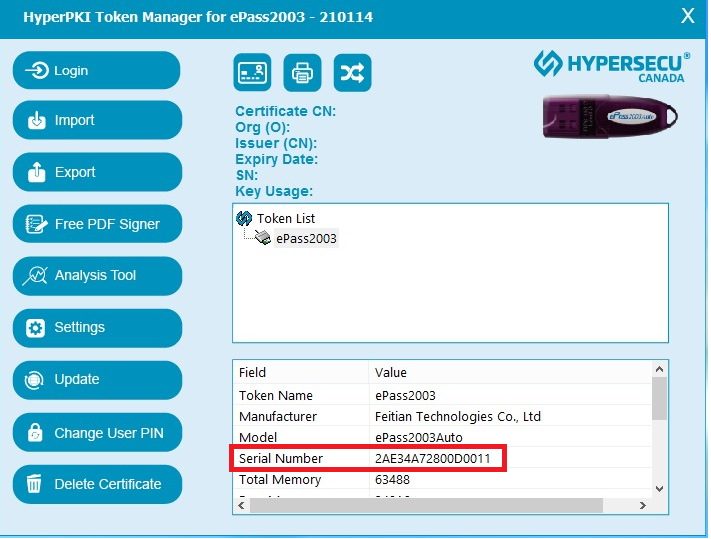The width and height of the screenshot is (711, 539).
Task: Select the Token List root node
Action: (x=286, y=219)
